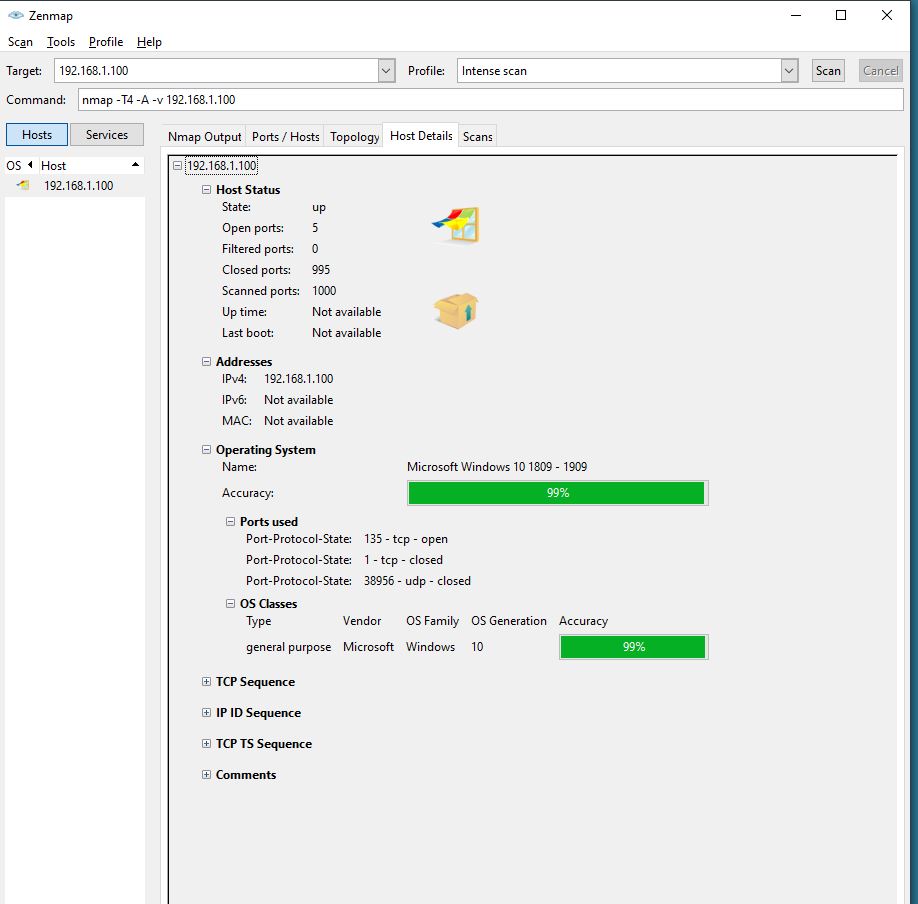Click the OS Classes accuracy 99% bar
The width and height of the screenshot is (918, 904).
point(633,647)
